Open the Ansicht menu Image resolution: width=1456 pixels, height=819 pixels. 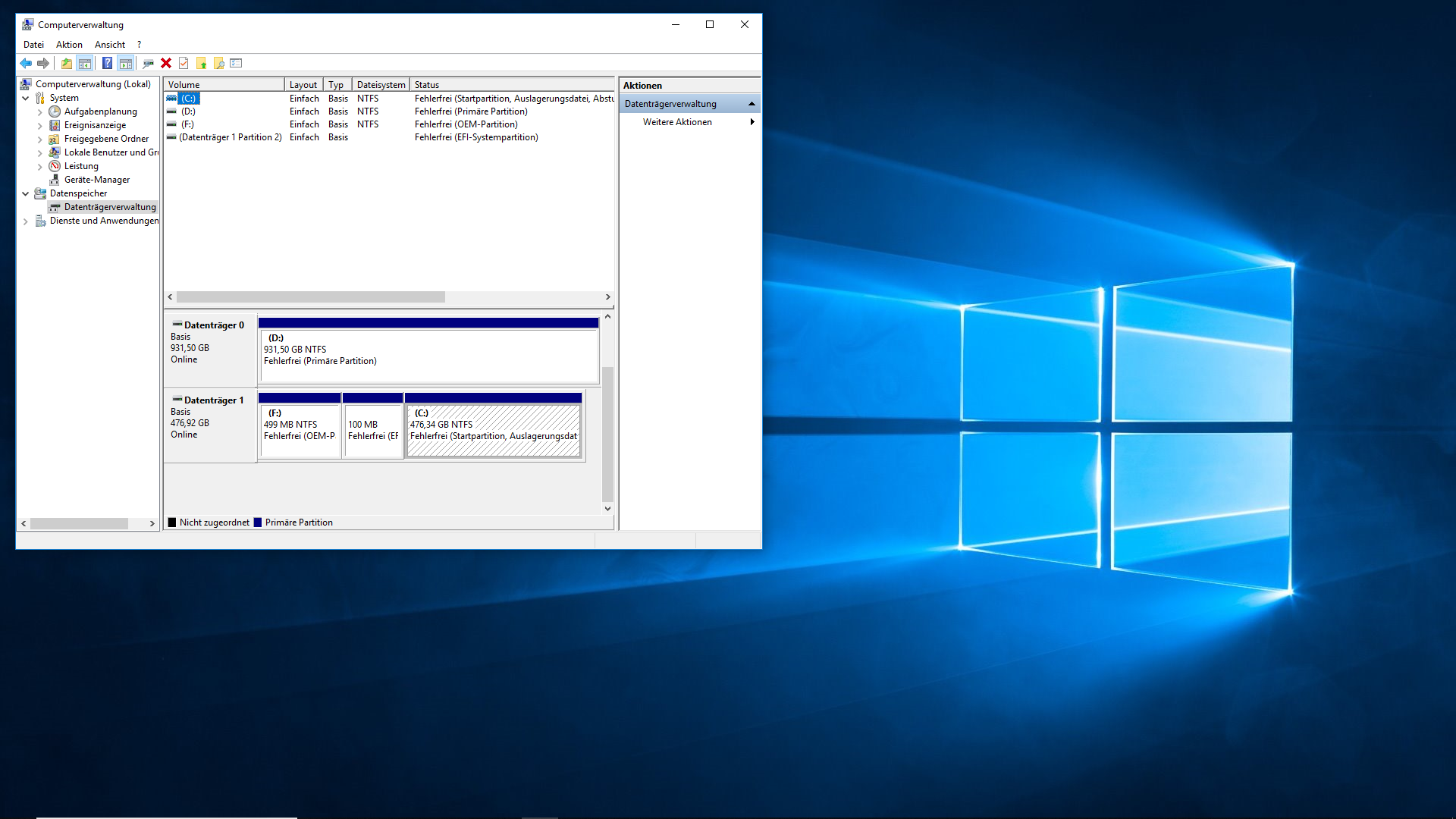pos(110,45)
